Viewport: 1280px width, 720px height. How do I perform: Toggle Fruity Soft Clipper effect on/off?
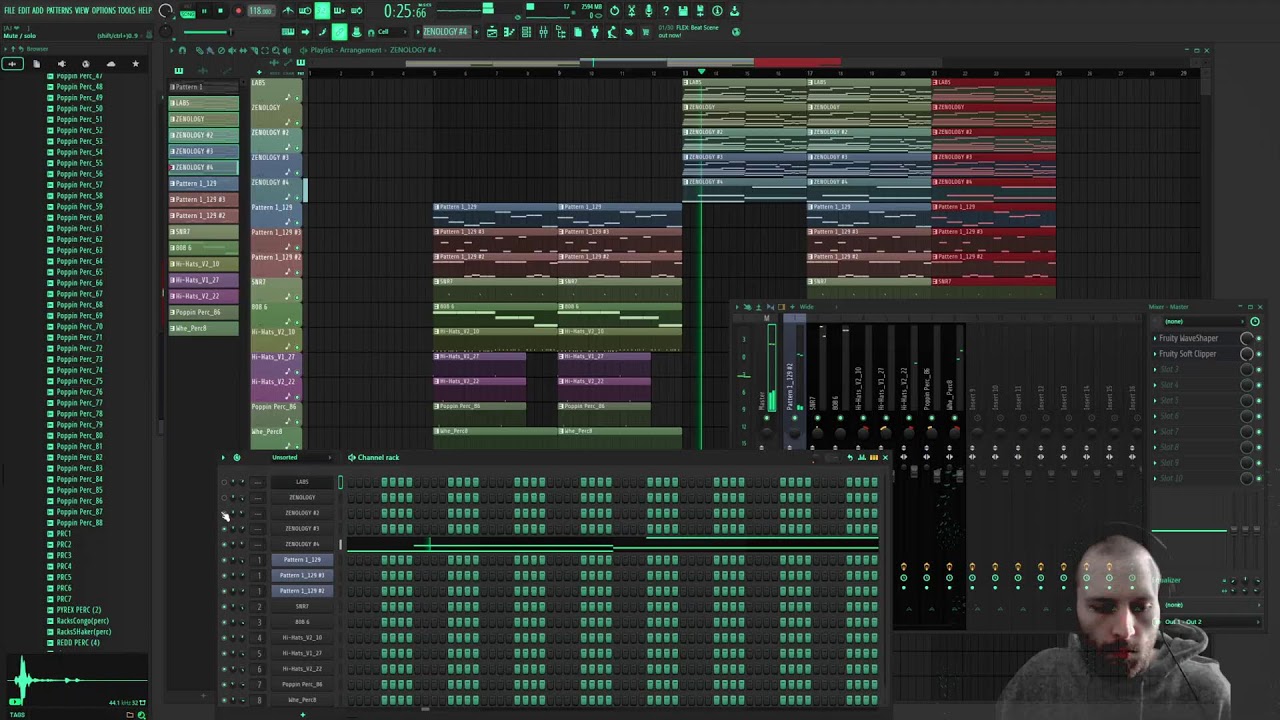tap(1258, 354)
